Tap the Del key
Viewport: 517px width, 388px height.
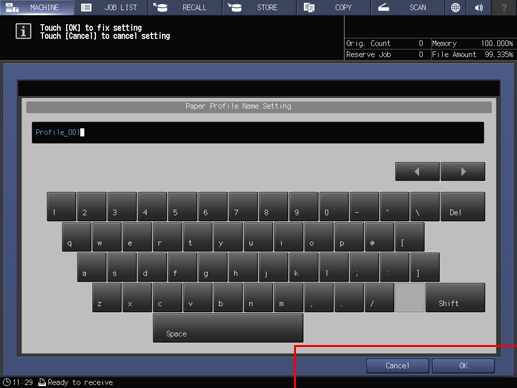[463, 207]
